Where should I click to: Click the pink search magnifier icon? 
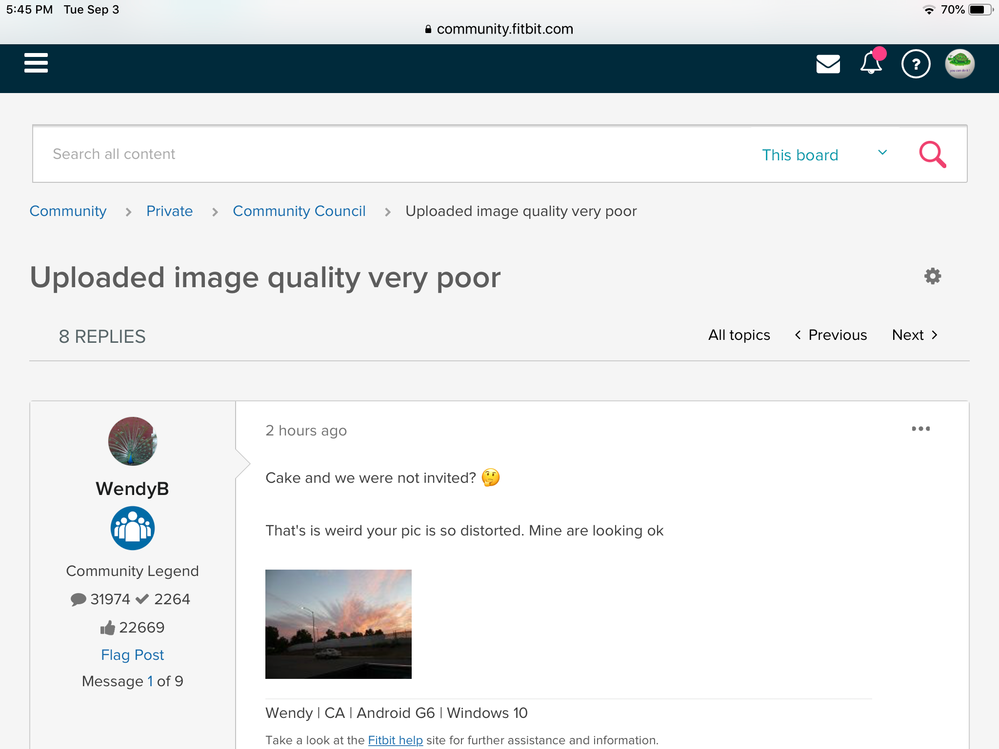(932, 154)
